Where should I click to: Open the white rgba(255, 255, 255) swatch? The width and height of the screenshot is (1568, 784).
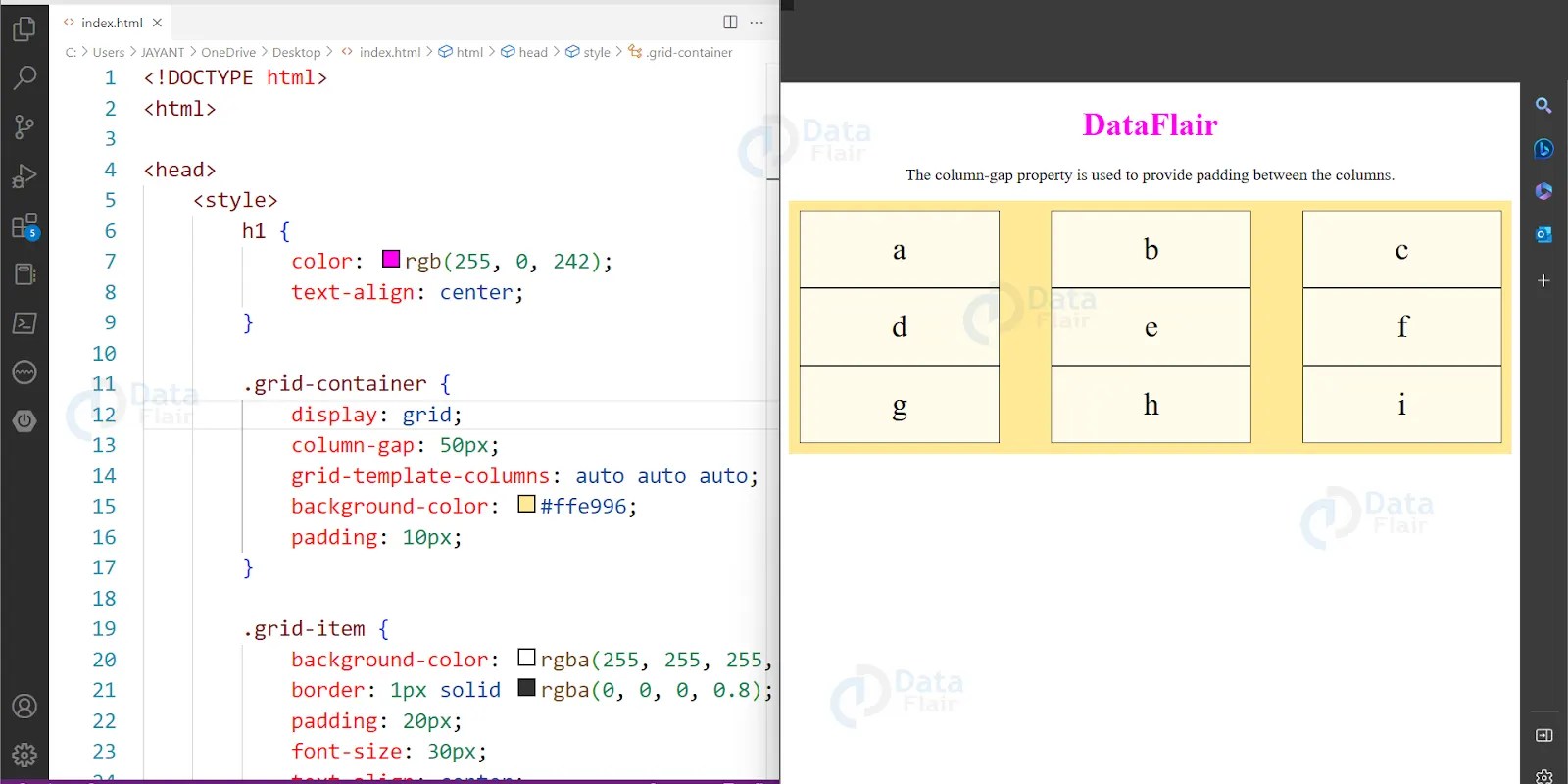pos(527,657)
